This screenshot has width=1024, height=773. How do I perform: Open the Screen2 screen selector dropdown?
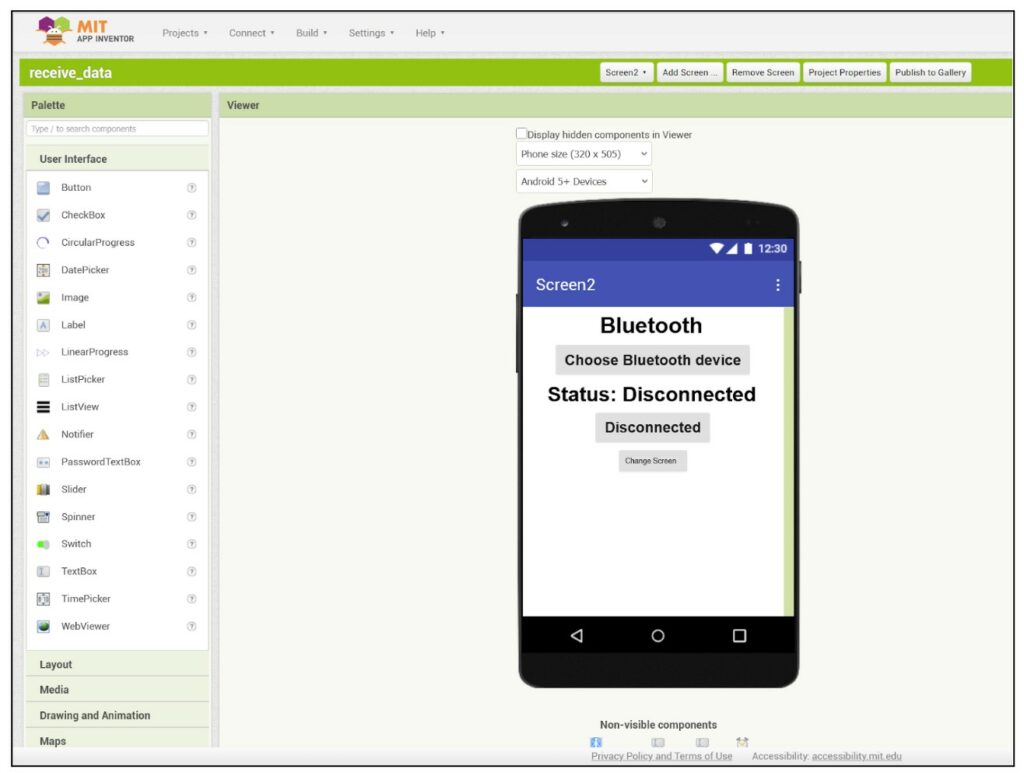click(625, 72)
